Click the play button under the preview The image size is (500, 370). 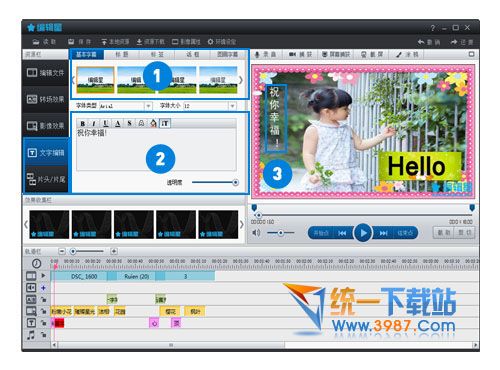coord(363,233)
